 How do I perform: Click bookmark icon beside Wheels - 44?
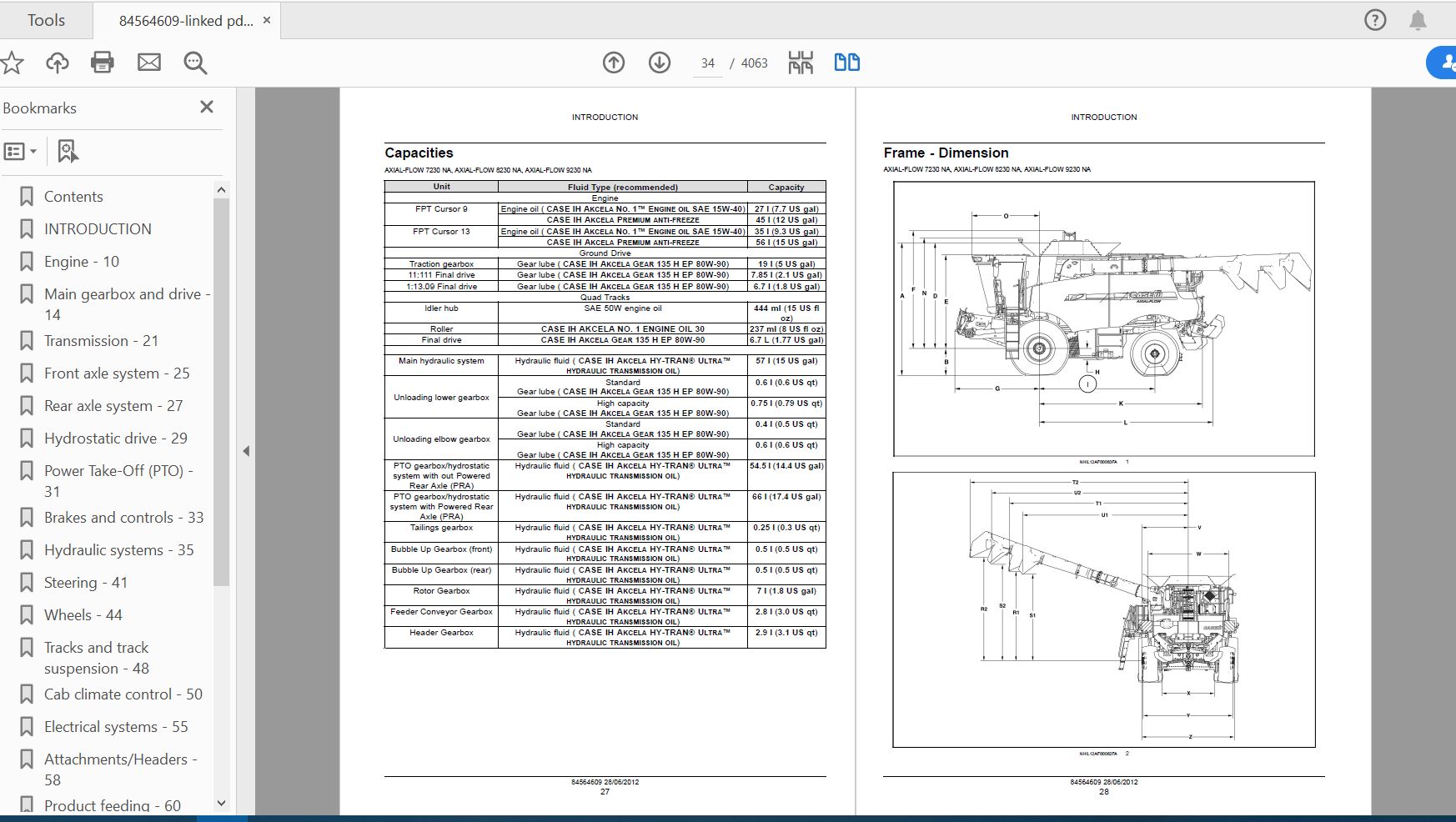pyautogui.click(x=27, y=615)
